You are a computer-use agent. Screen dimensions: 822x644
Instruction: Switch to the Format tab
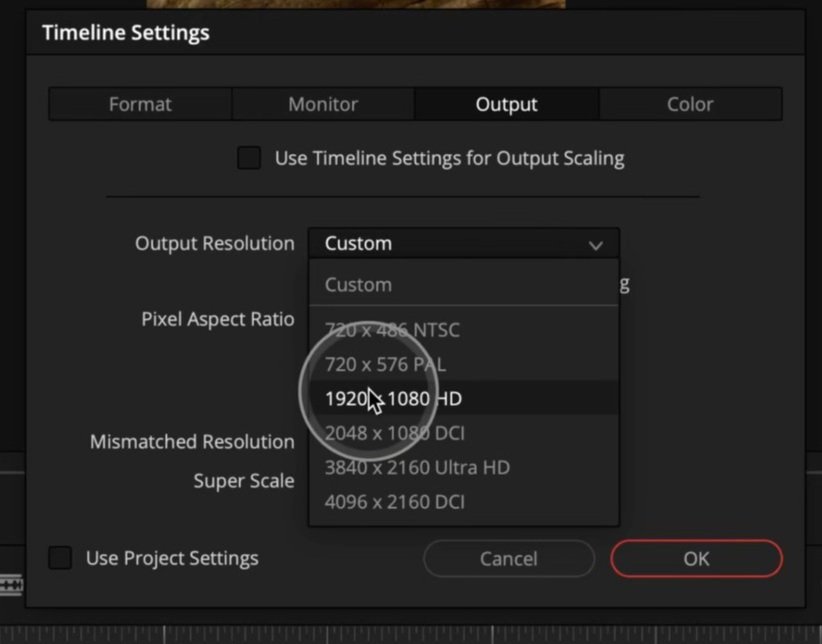(x=139, y=103)
